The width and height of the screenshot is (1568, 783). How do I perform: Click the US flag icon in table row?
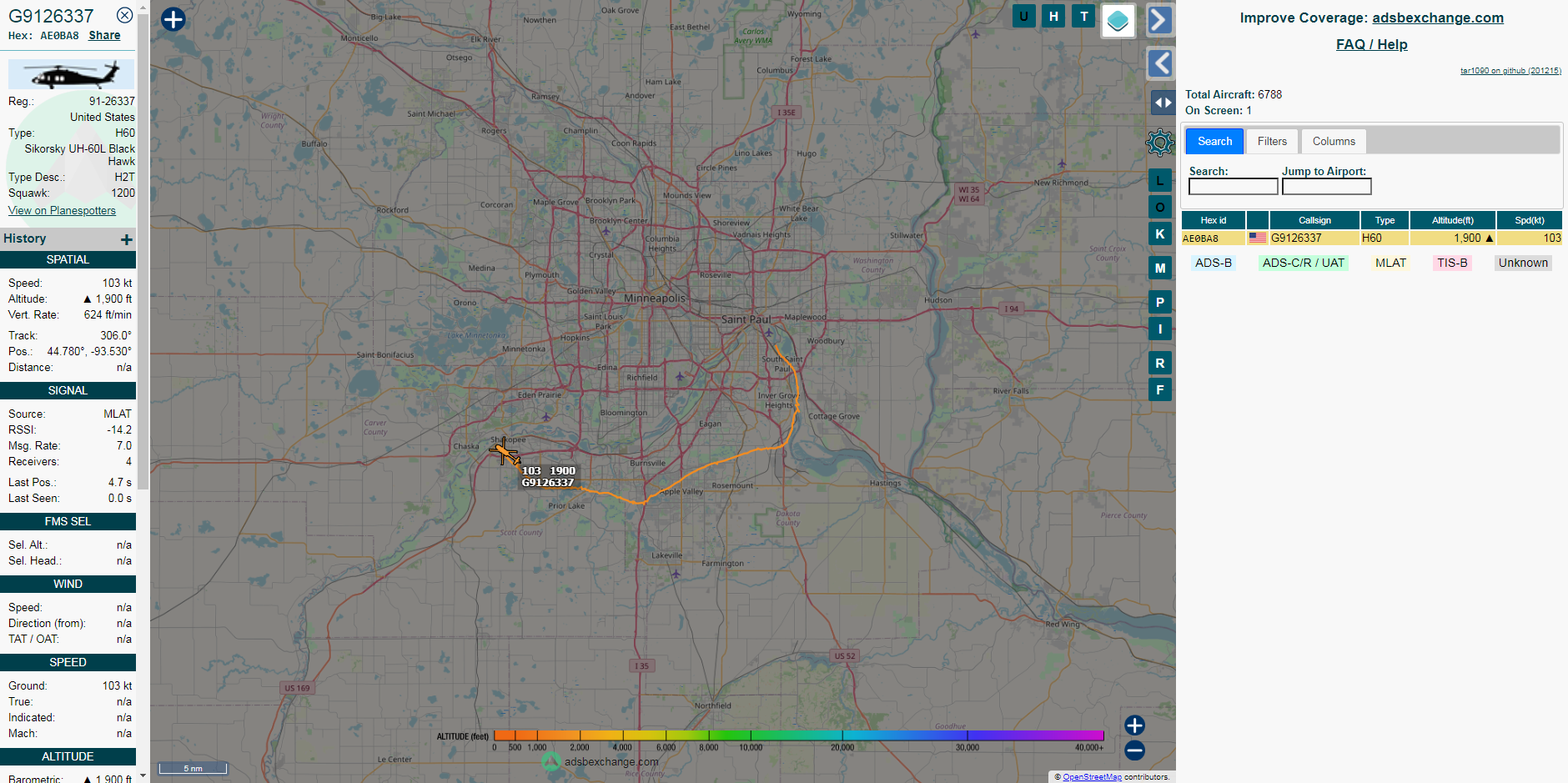[1257, 238]
